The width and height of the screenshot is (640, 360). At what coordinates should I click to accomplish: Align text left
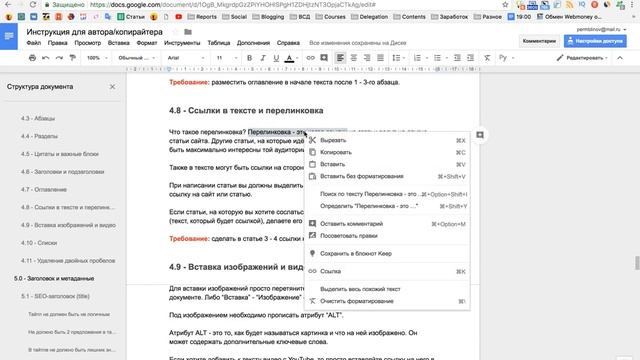click(x=340, y=58)
